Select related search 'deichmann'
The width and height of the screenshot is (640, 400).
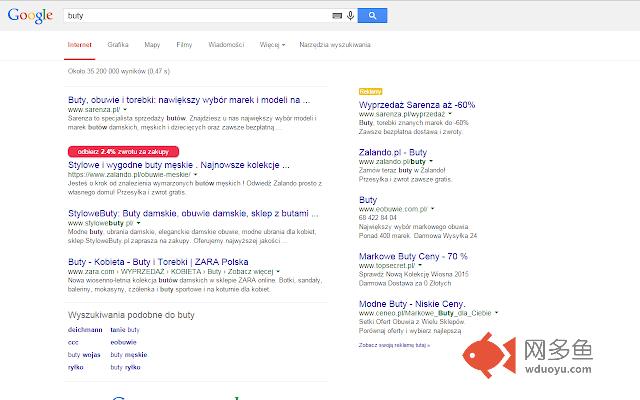click(x=82, y=328)
